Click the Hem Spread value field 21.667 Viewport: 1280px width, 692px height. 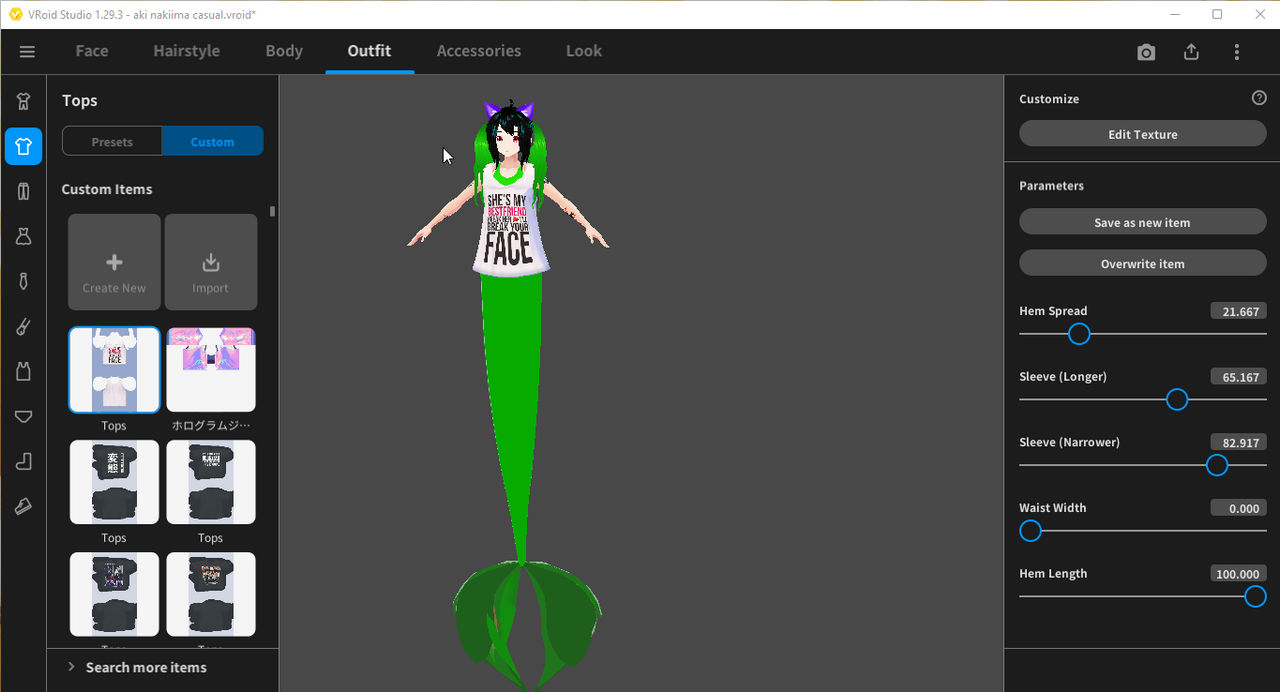click(x=1238, y=311)
